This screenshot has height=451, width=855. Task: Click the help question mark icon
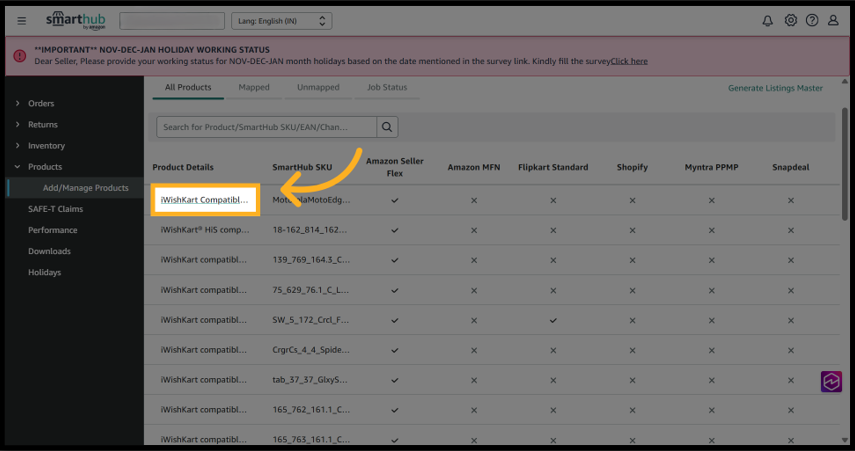coord(811,21)
